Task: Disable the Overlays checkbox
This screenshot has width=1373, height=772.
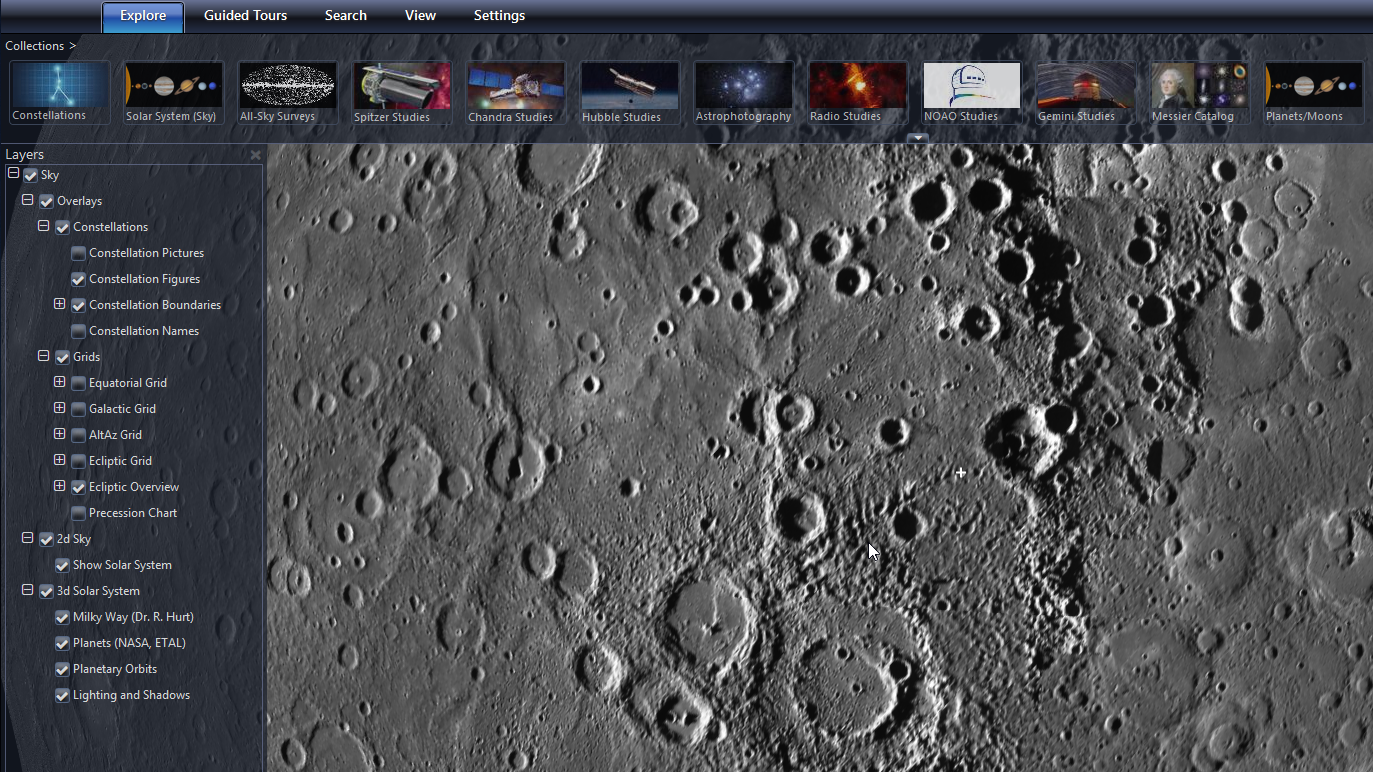Action: (46, 201)
